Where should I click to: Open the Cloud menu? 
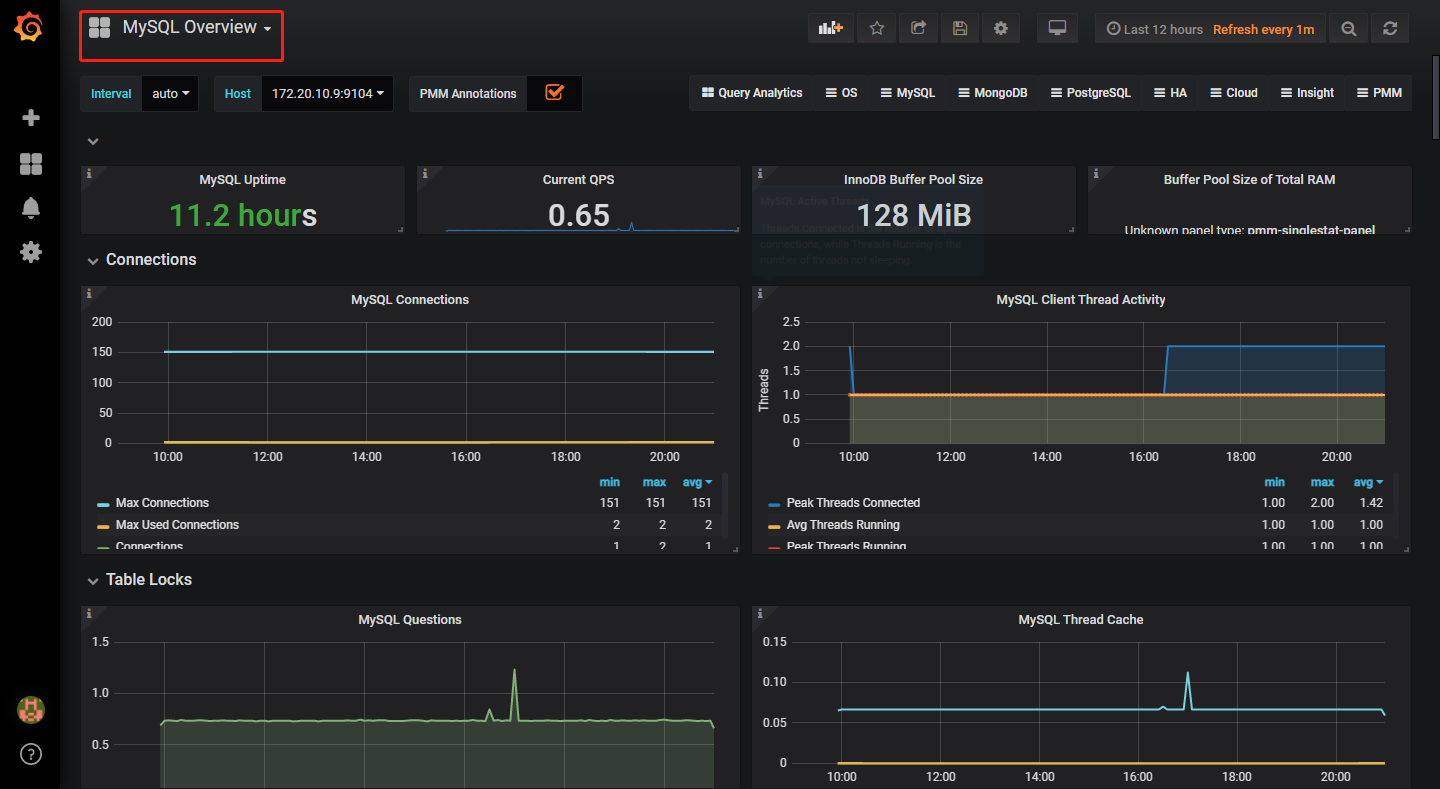coord(1234,93)
